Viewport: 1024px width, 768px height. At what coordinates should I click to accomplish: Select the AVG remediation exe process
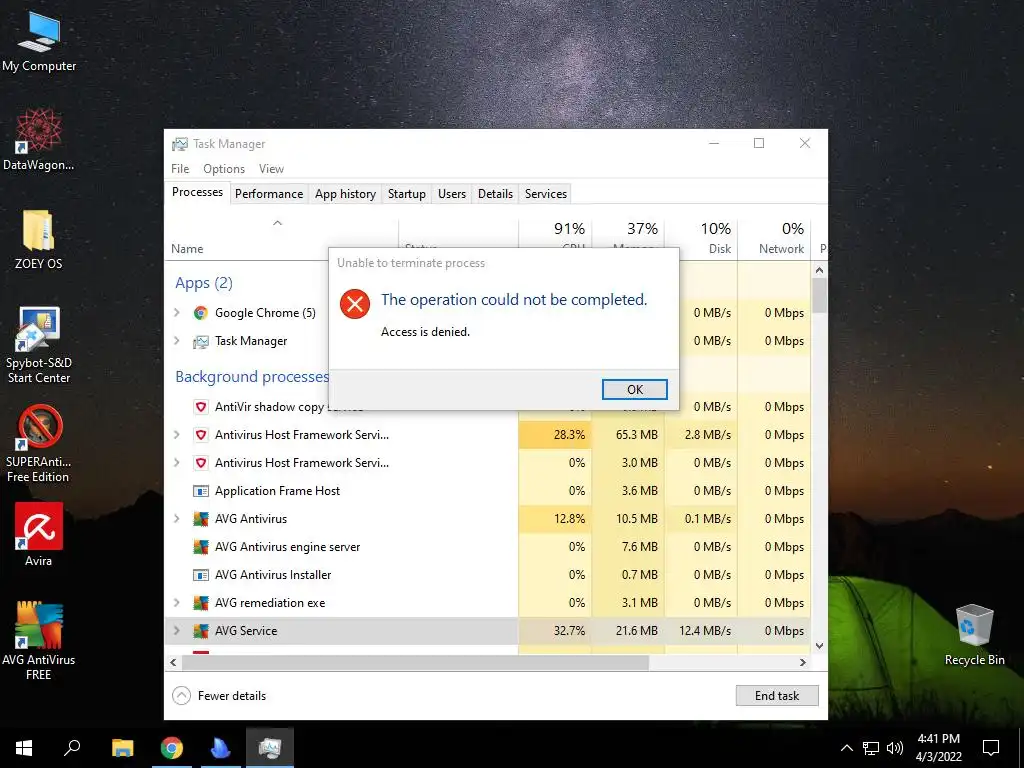point(488,603)
